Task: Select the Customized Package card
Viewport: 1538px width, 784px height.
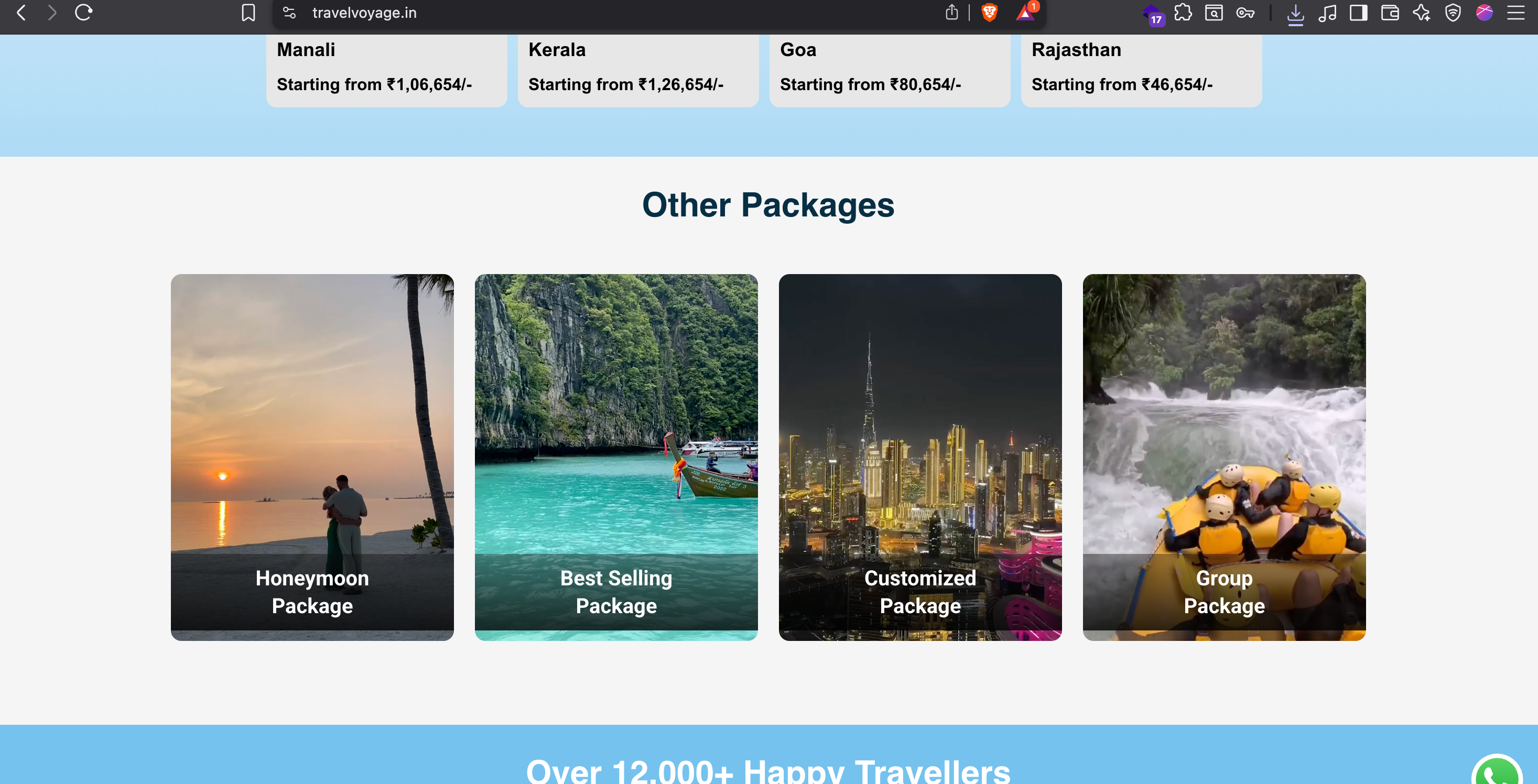Action: click(x=920, y=458)
